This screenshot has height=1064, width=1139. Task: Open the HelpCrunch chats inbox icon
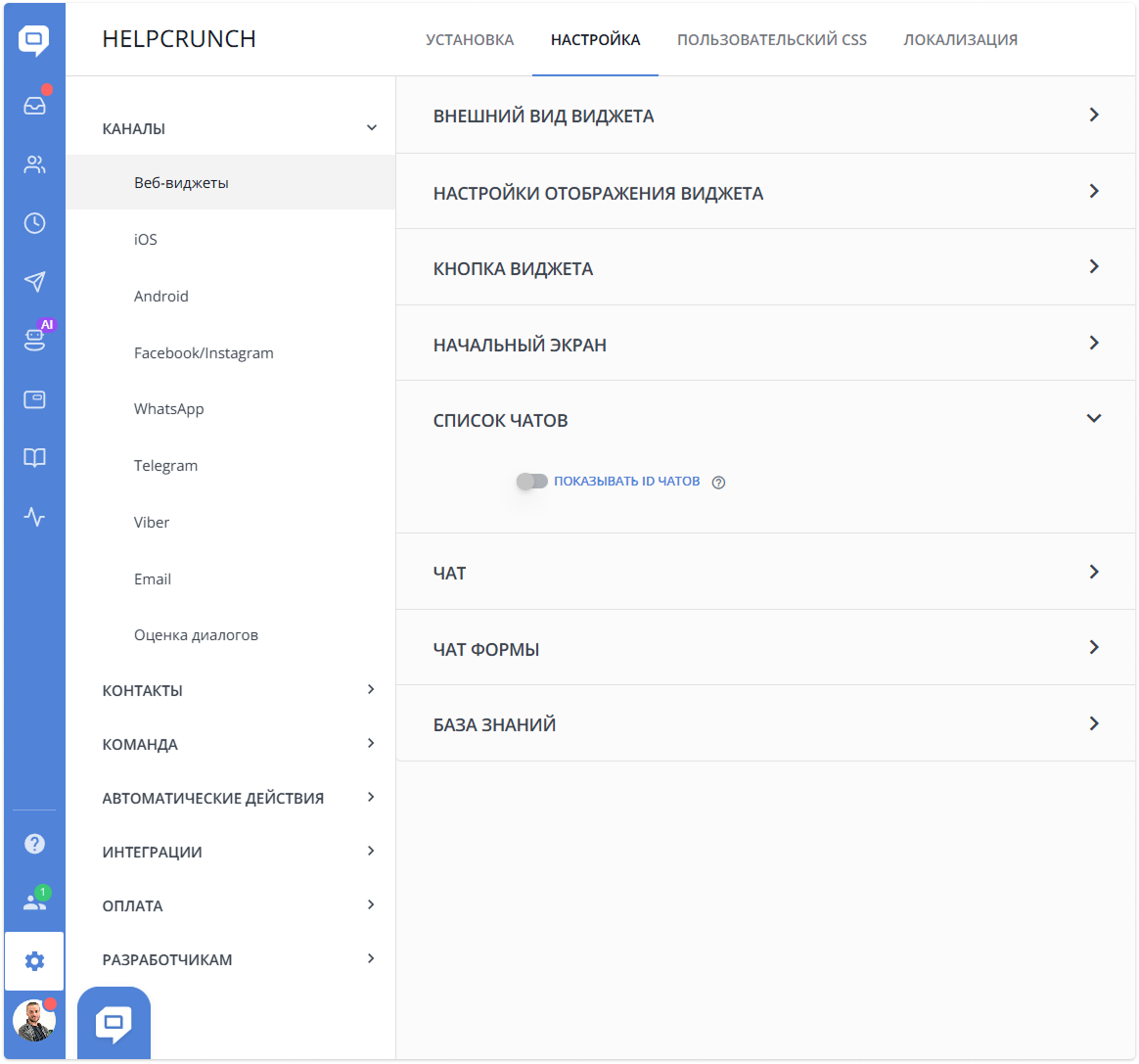pos(35,105)
